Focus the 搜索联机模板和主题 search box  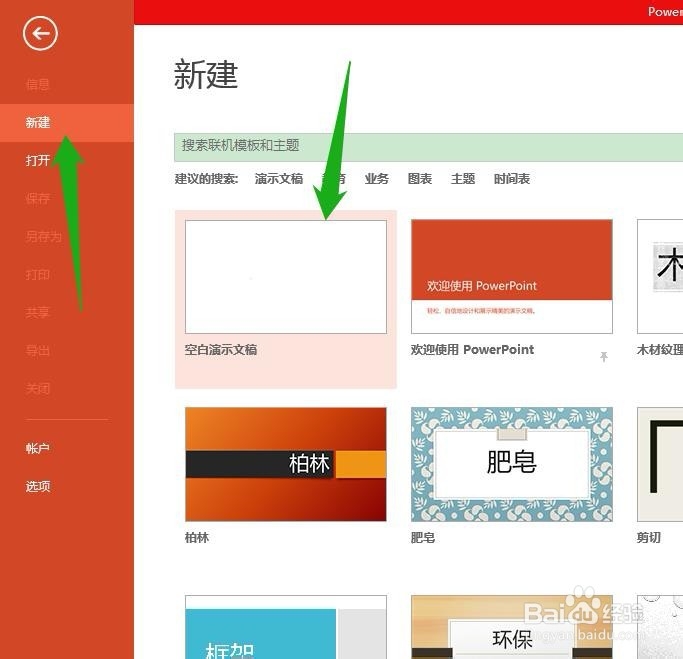pyautogui.click(x=429, y=147)
